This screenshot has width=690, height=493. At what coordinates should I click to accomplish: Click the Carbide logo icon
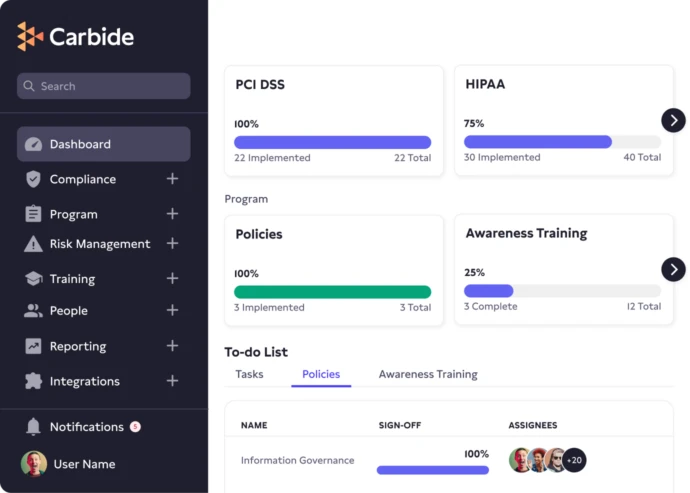31,37
